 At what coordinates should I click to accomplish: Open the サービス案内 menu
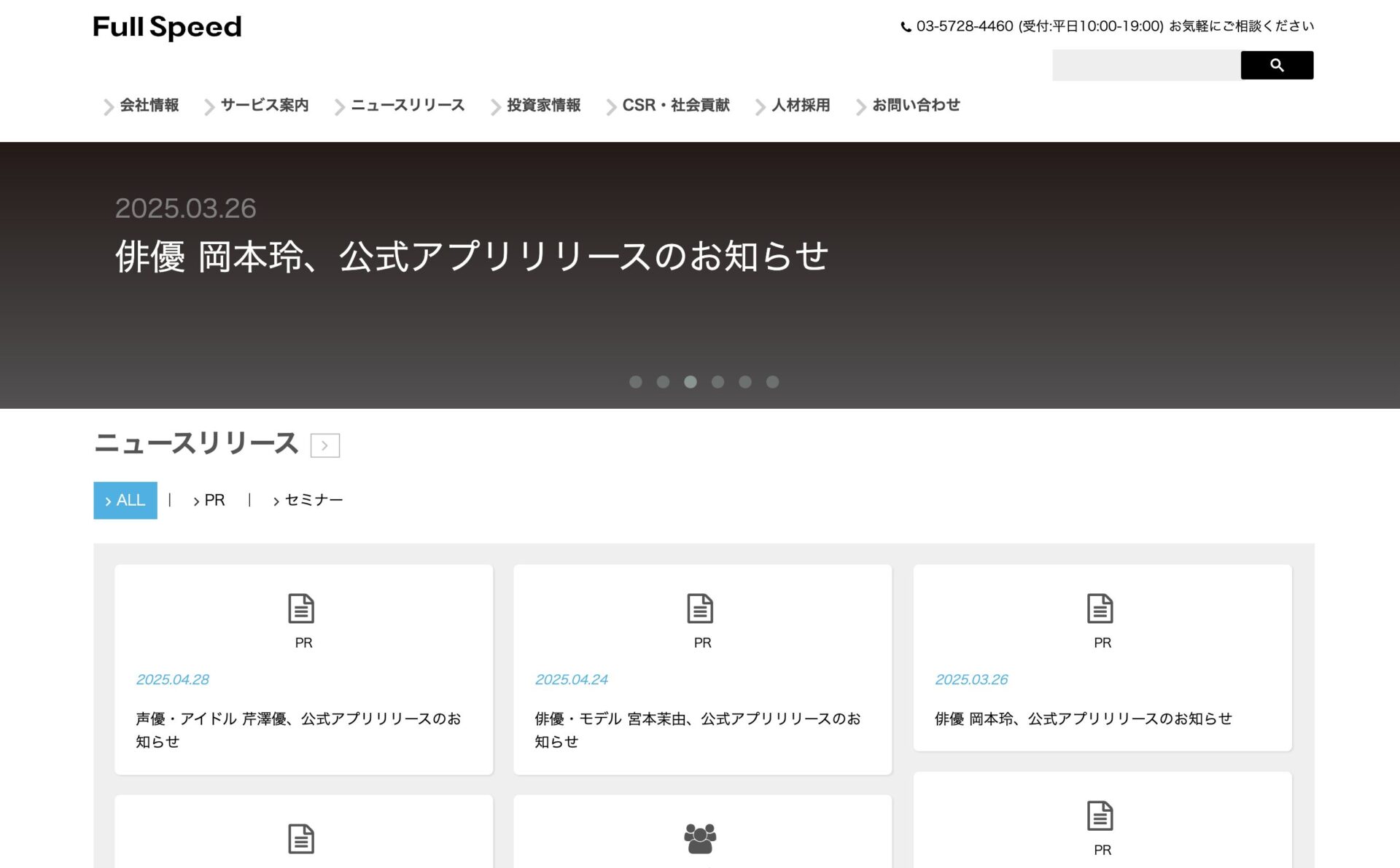pos(265,105)
